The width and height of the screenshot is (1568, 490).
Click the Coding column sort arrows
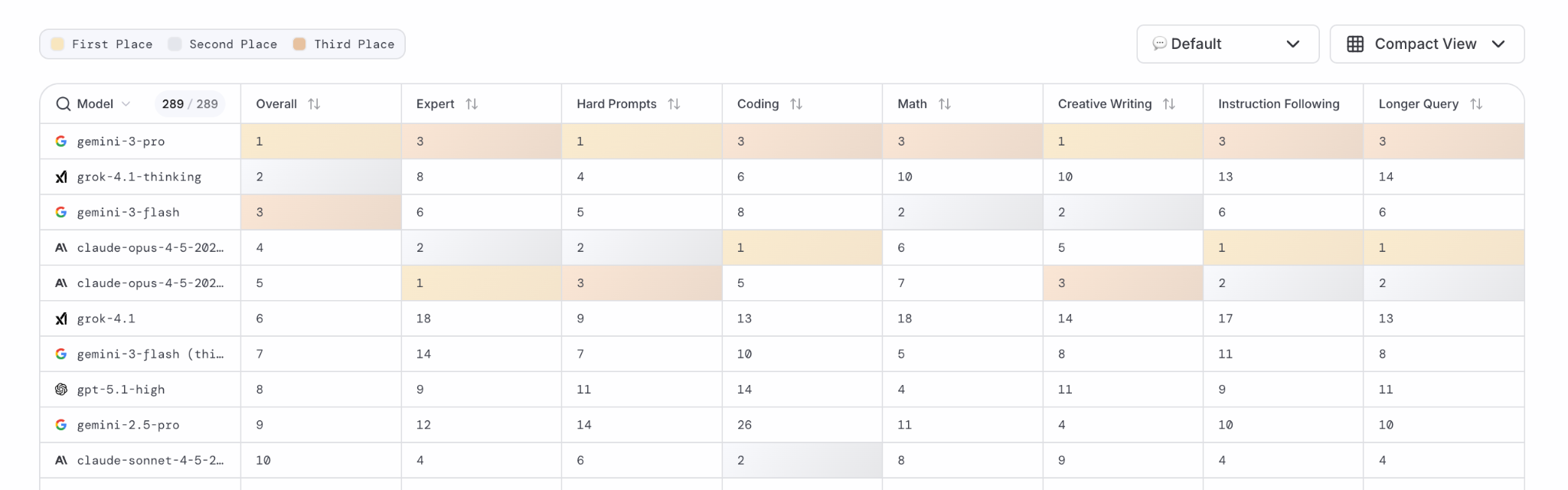(796, 104)
